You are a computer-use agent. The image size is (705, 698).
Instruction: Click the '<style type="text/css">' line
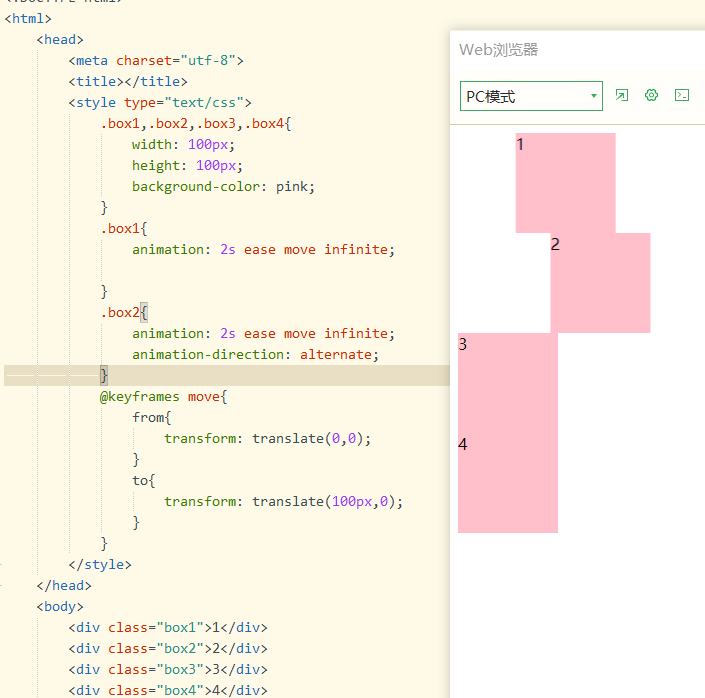pos(160,103)
